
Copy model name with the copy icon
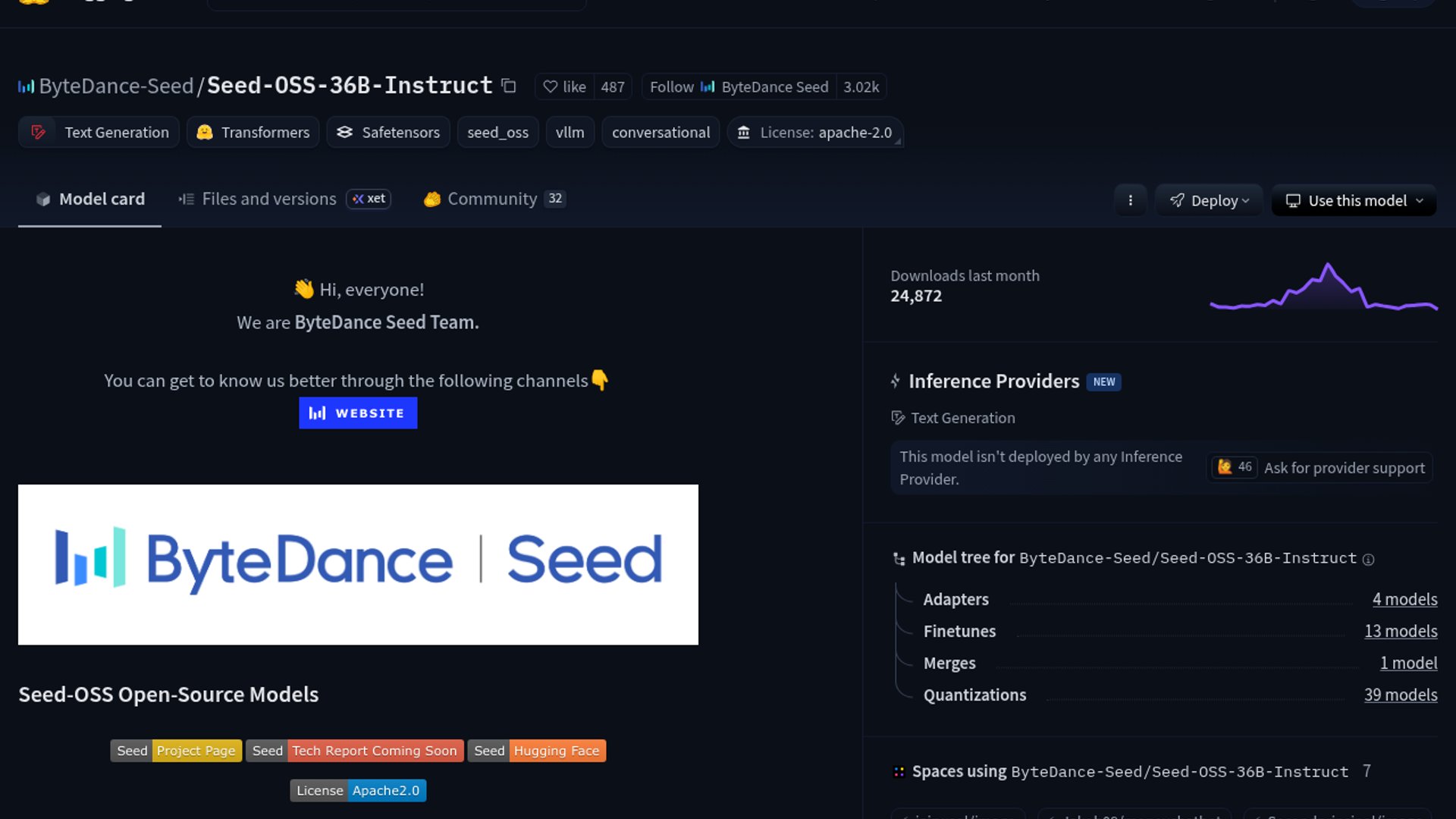[509, 86]
